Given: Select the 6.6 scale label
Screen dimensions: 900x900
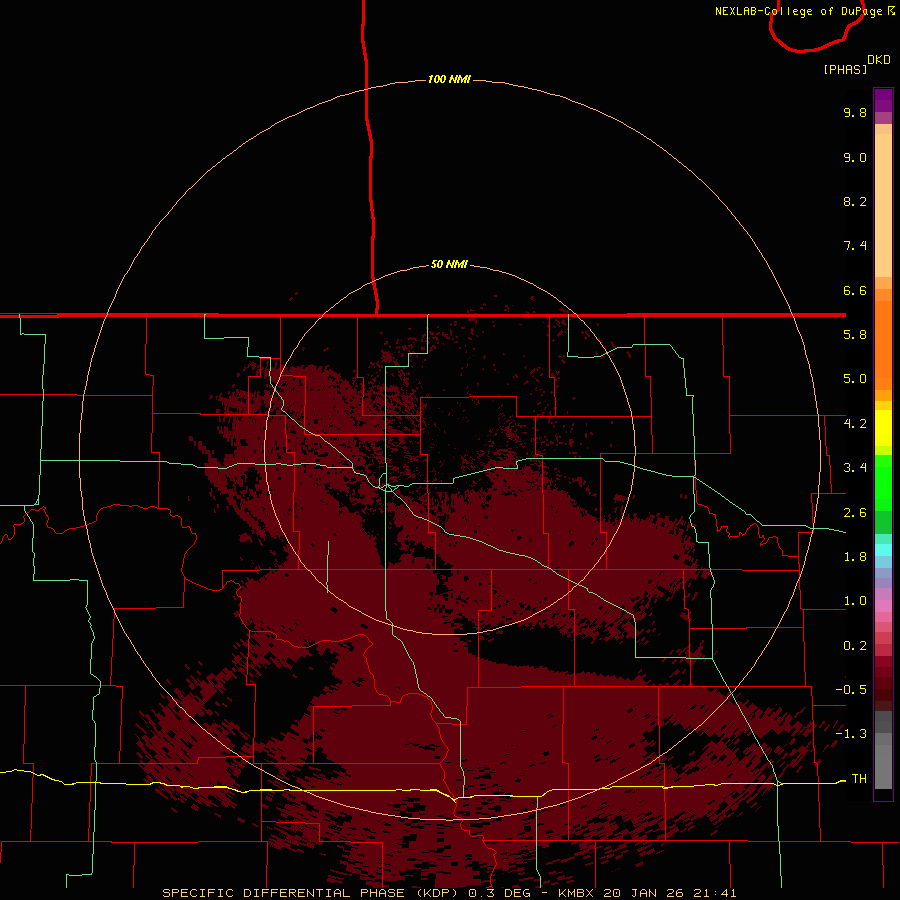Looking at the screenshot, I should [x=855, y=290].
